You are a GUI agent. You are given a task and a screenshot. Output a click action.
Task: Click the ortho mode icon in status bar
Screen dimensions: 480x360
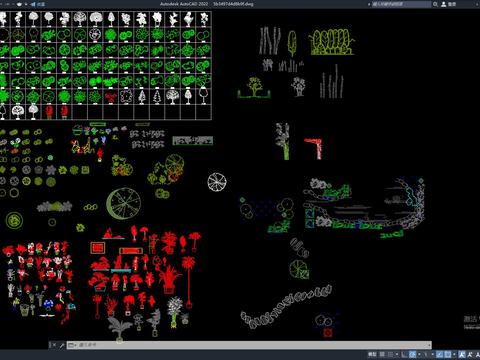[404, 354]
